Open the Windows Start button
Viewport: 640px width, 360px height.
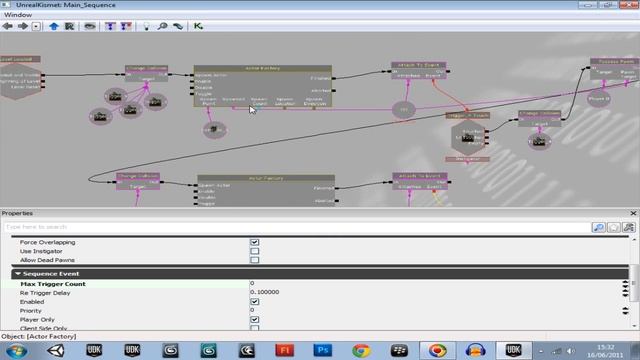click(17, 351)
